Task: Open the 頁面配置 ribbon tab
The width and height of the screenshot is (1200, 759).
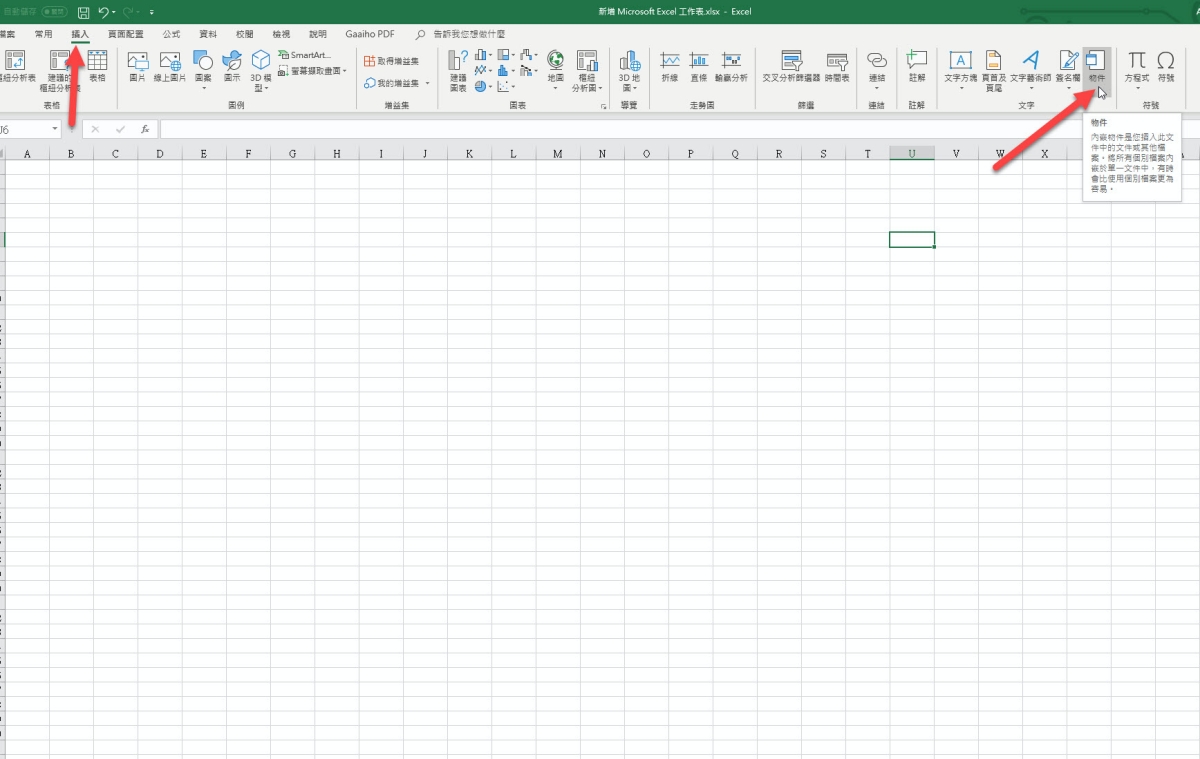Action: 126,34
